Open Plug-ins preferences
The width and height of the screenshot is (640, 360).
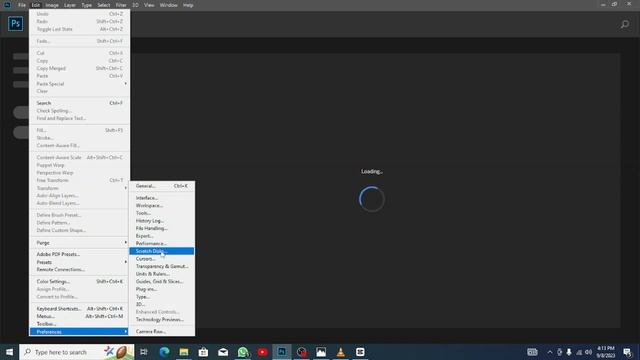coord(162,289)
